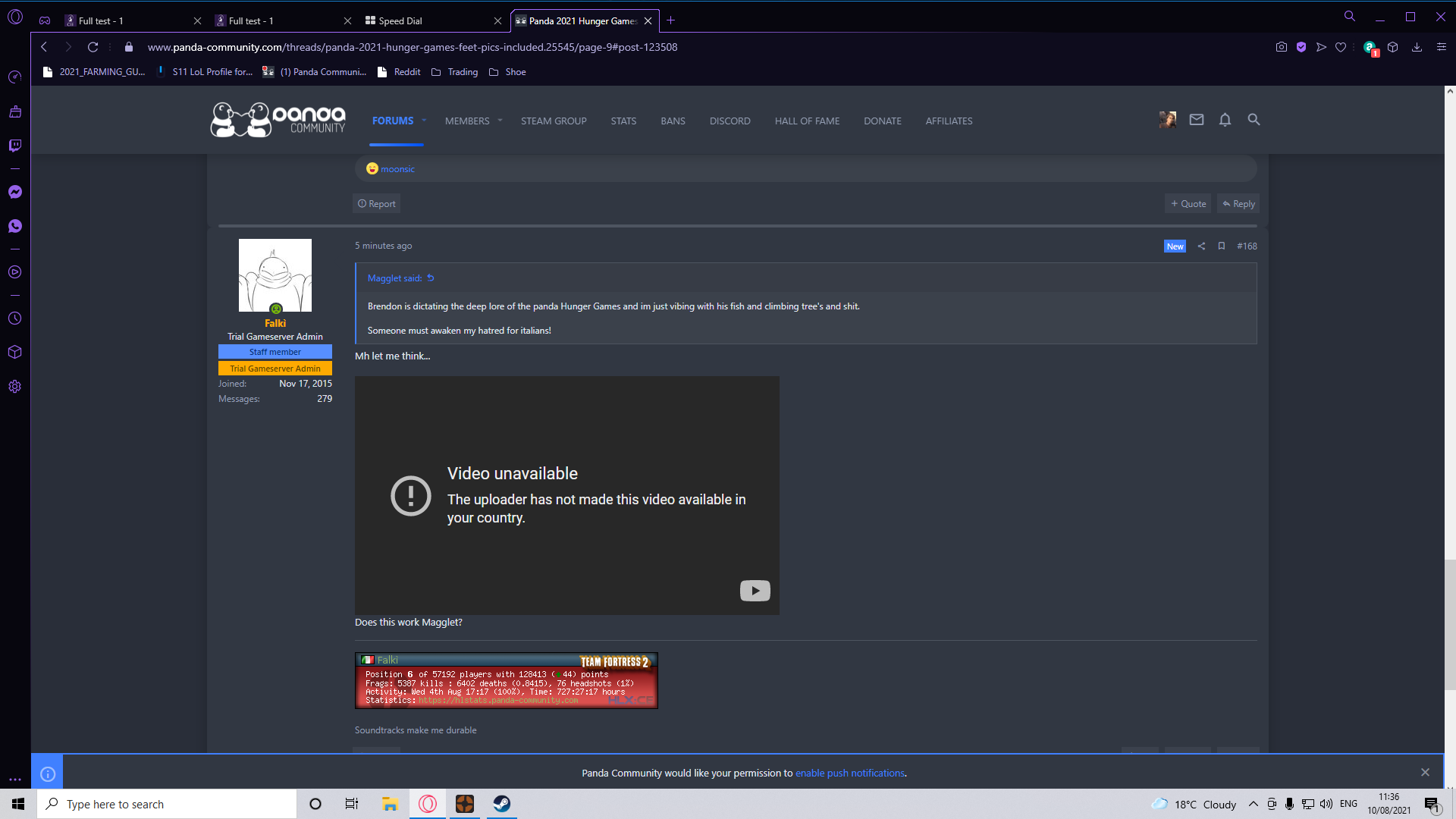Open Steam from the Windows taskbar

(501, 804)
